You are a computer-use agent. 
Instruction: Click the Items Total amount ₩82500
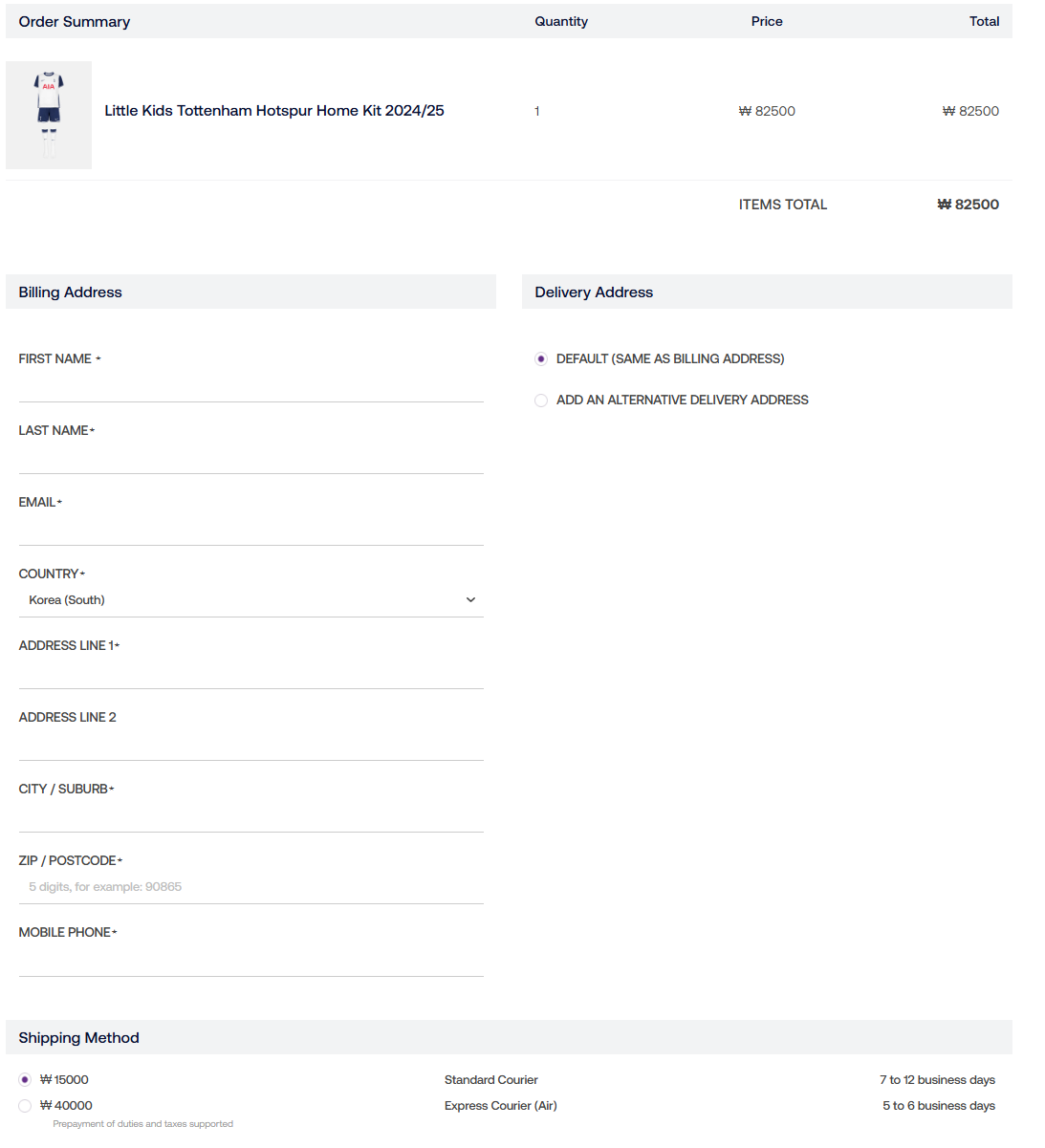tap(969, 205)
